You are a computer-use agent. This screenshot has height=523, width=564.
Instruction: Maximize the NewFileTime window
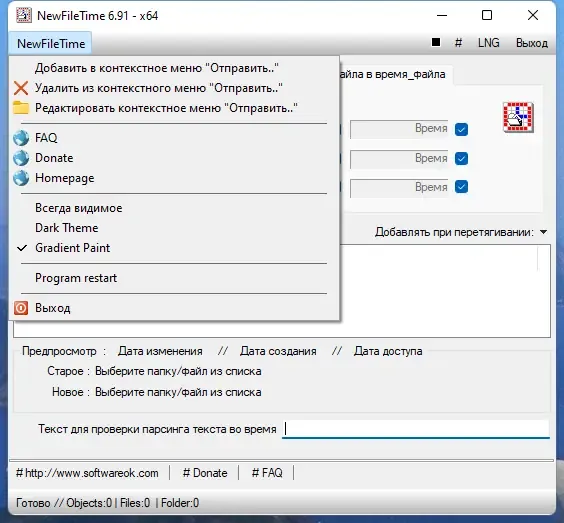click(487, 15)
